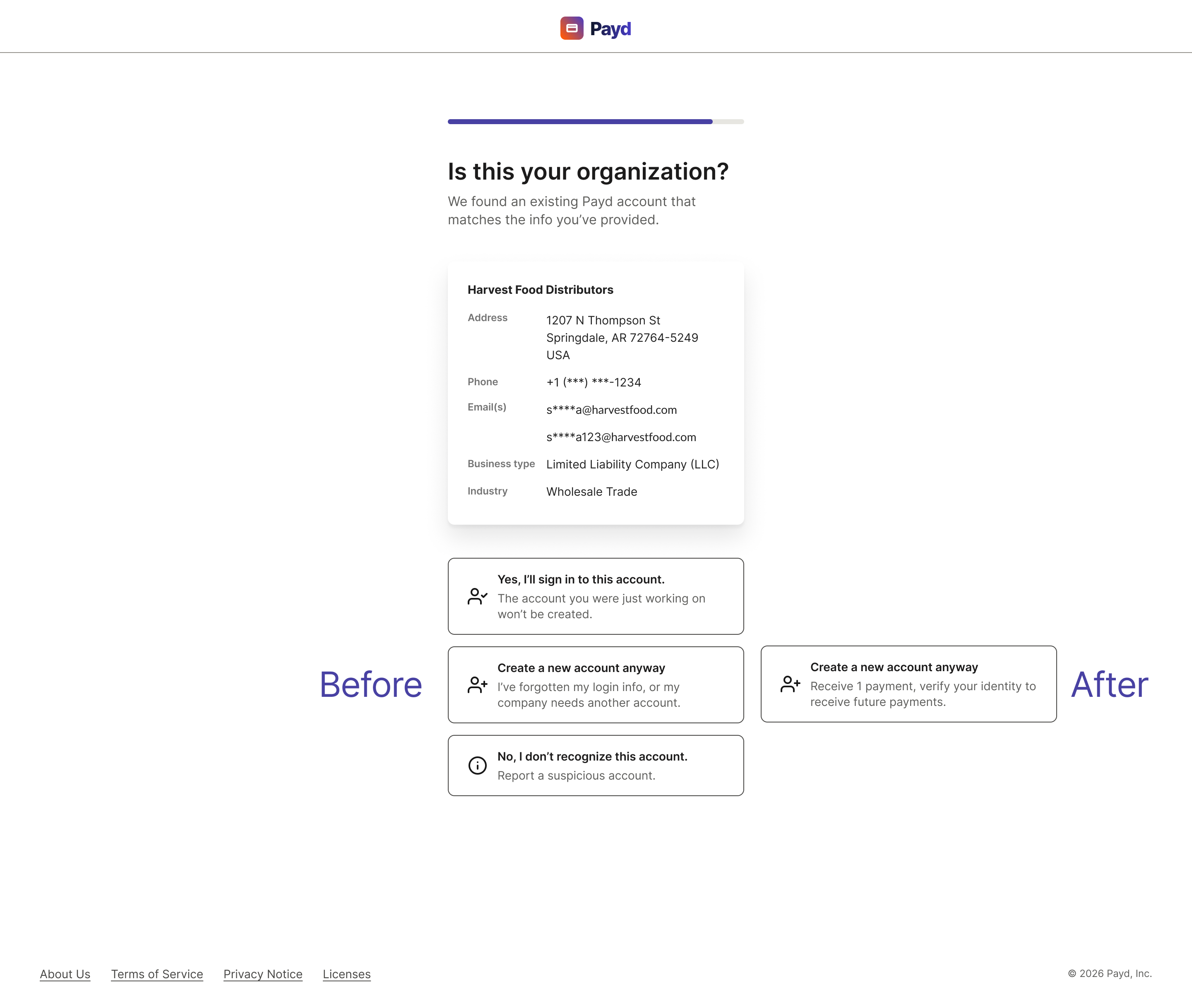Screen dimensions: 1192x1008
Task: Click the Payd wordmark text
Action: tap(610, 29)
